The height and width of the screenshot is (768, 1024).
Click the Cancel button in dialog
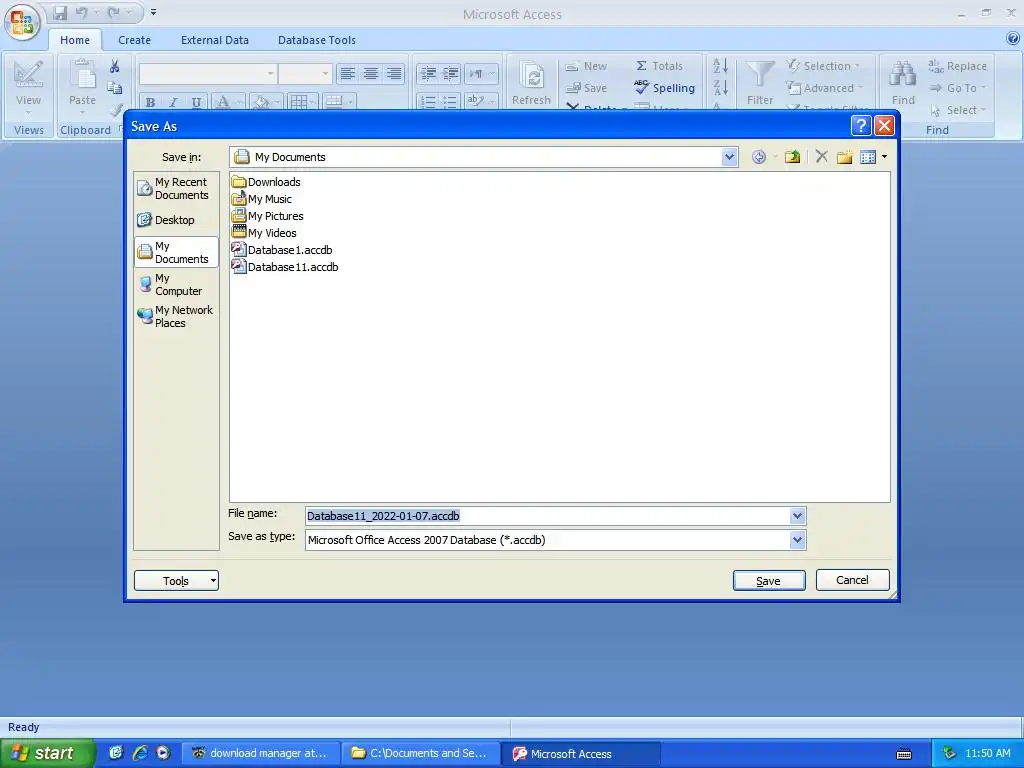[852, 580]
